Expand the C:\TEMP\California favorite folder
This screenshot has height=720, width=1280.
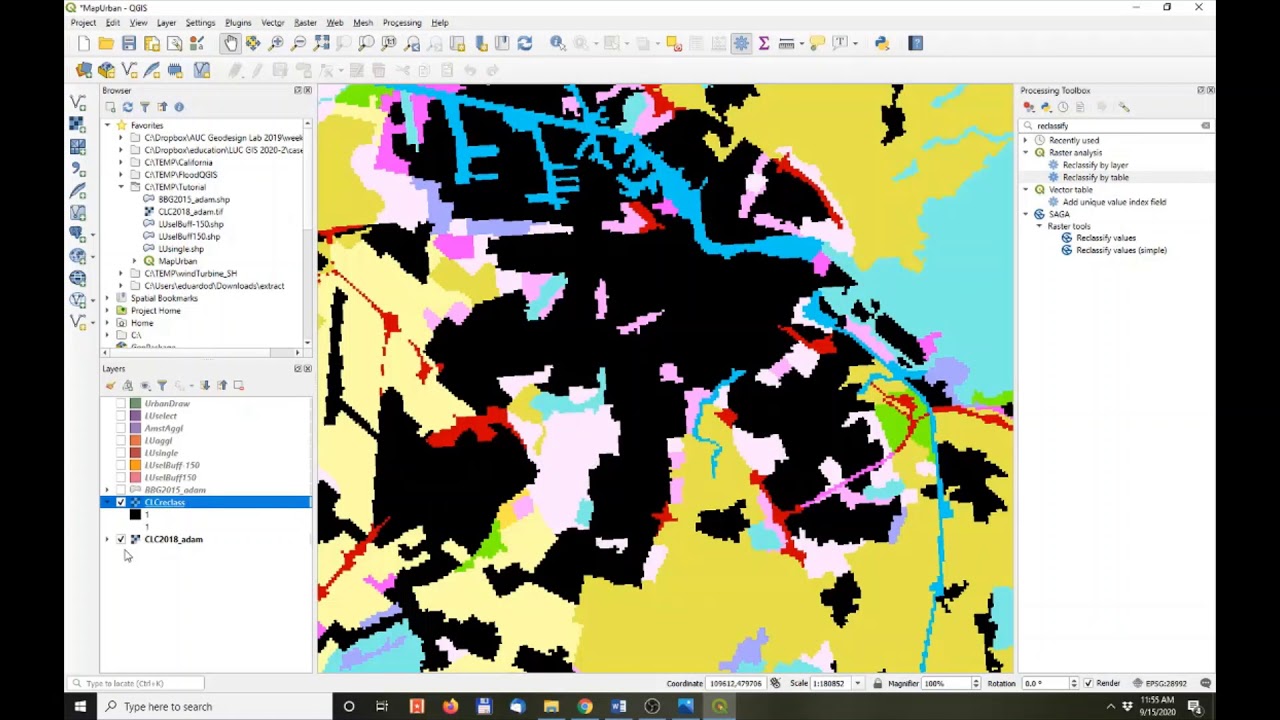(121, 162)
